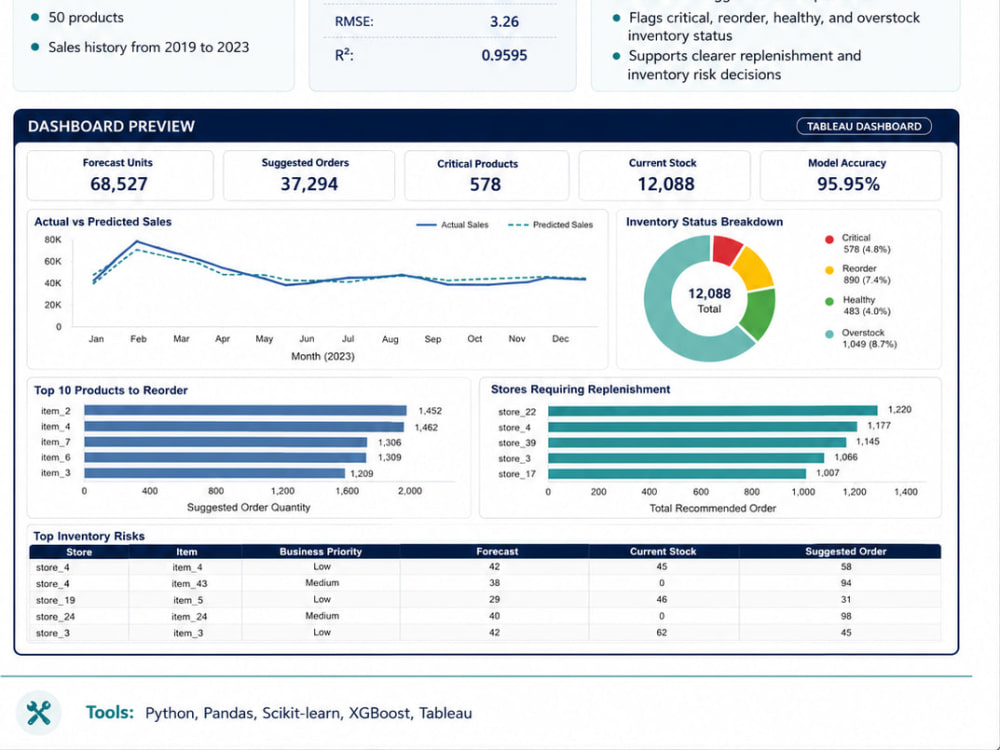The height and width of the screenshot is (750, 1000).
Task: Click the 'Top Inventory Risks' heading
Action: 89,536
